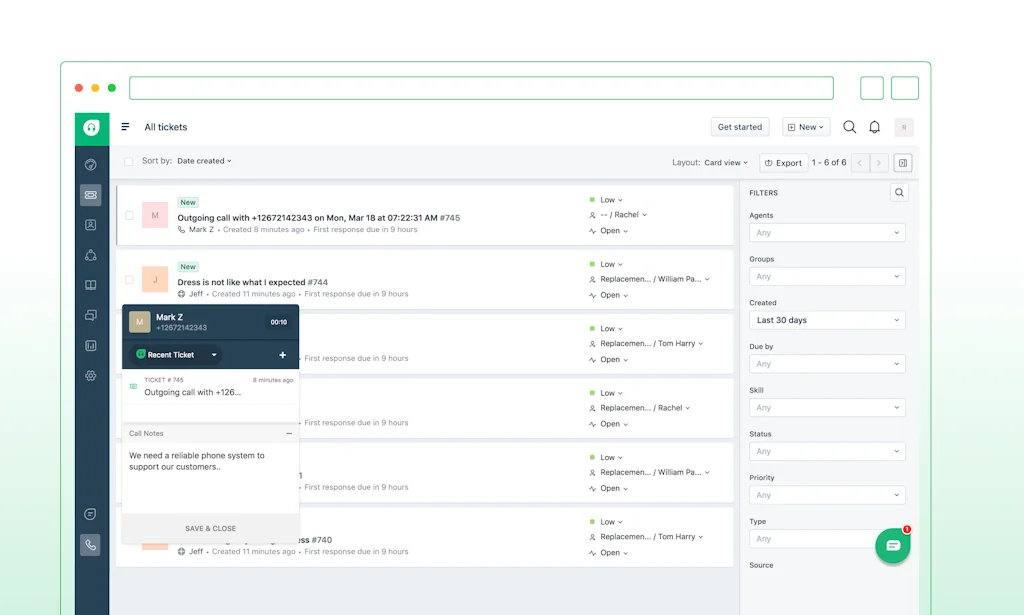Open the Phone icon at sidebar bottom
Viewport: 1024px width, 615px height.
point(91,545)
